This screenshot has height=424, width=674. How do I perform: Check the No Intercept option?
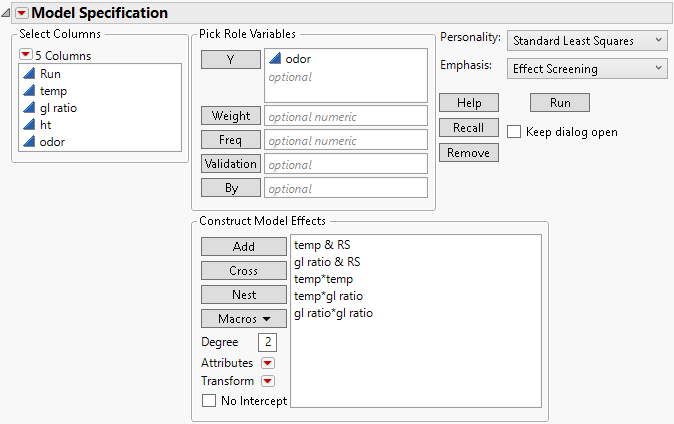(x=209, y=401)
